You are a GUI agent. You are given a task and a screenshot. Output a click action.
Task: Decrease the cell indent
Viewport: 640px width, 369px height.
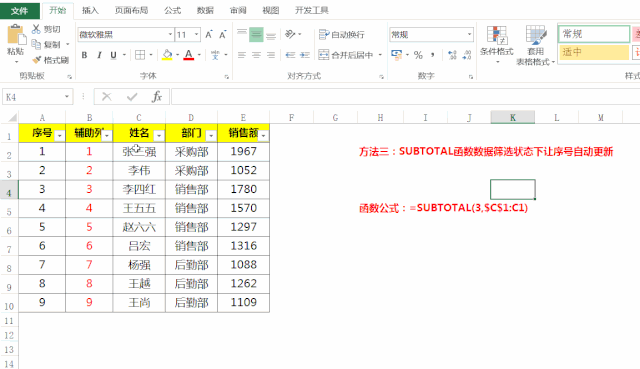(x=290, y=55)
